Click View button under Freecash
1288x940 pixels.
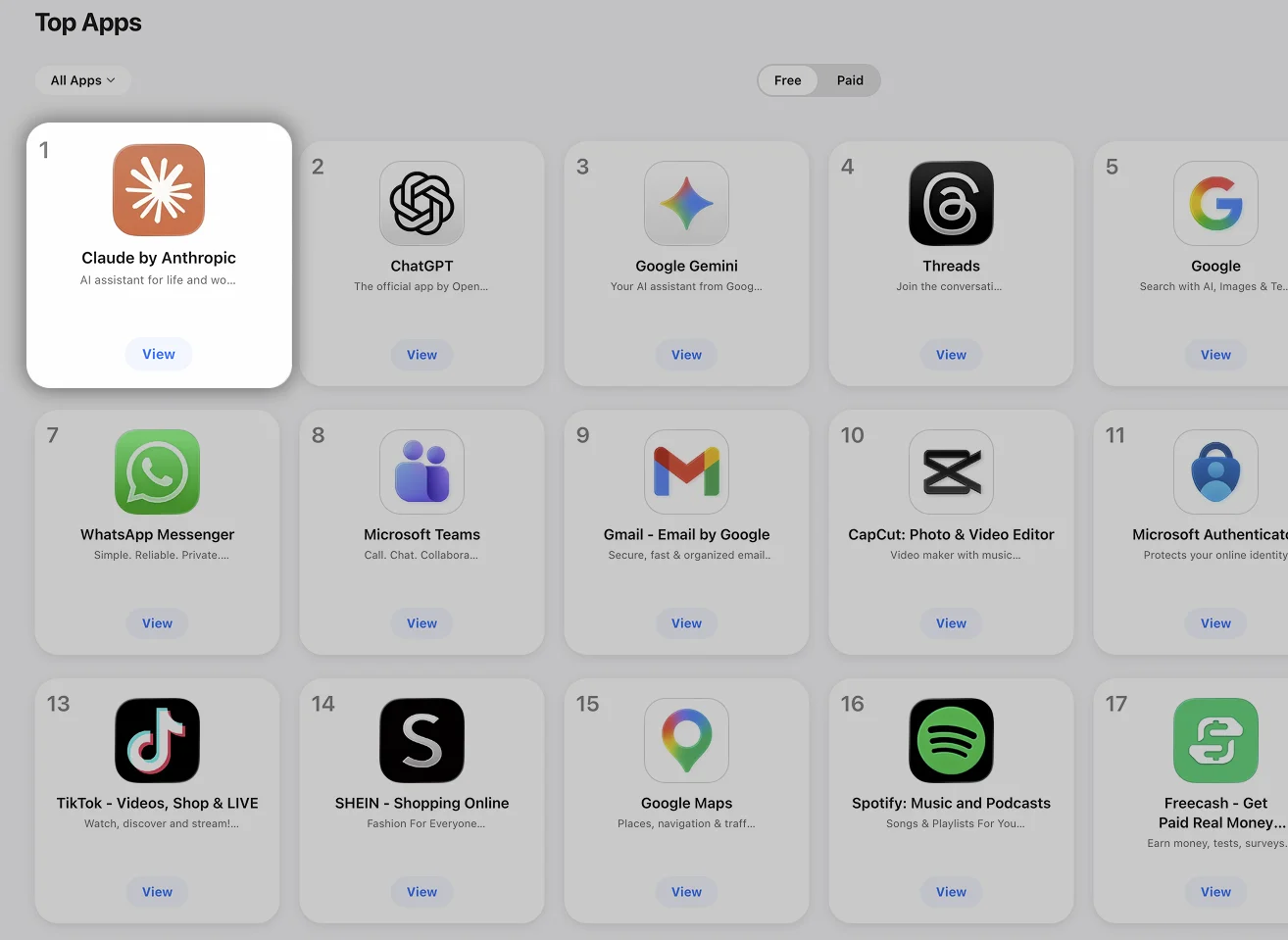pos(1215,892)
